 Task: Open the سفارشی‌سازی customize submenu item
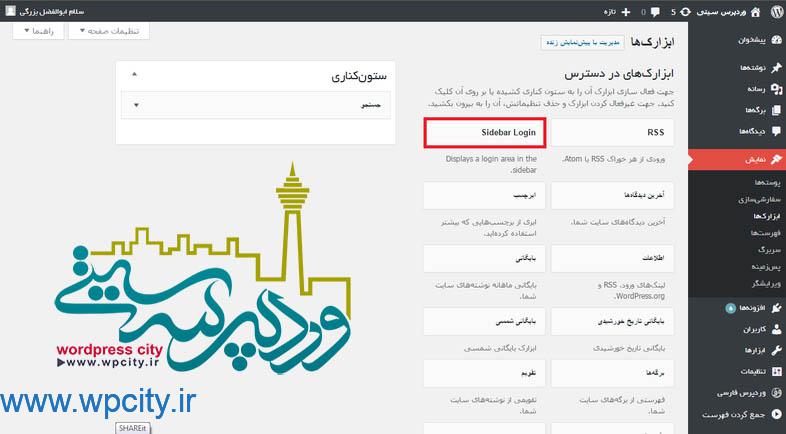coord(759,199)
